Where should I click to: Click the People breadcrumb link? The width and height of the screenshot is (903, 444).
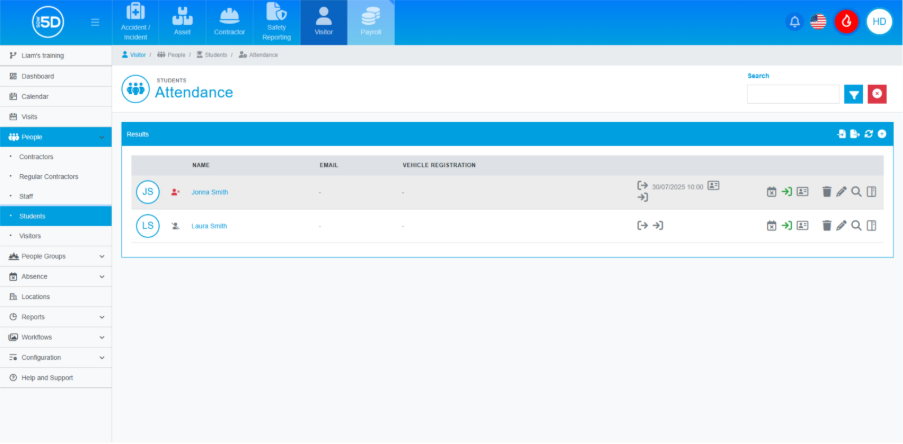(x=171, y=55)
